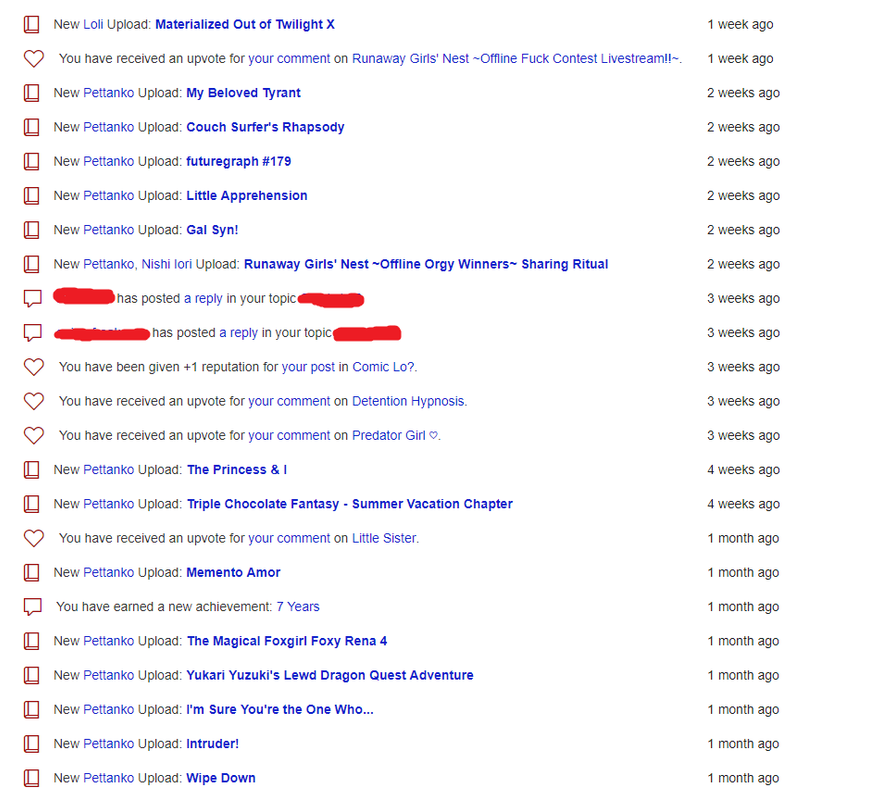Viewport: 882px width, 800px height.
Task: Open I'm Sure You're the One Who...
Action: click(280, 709)
